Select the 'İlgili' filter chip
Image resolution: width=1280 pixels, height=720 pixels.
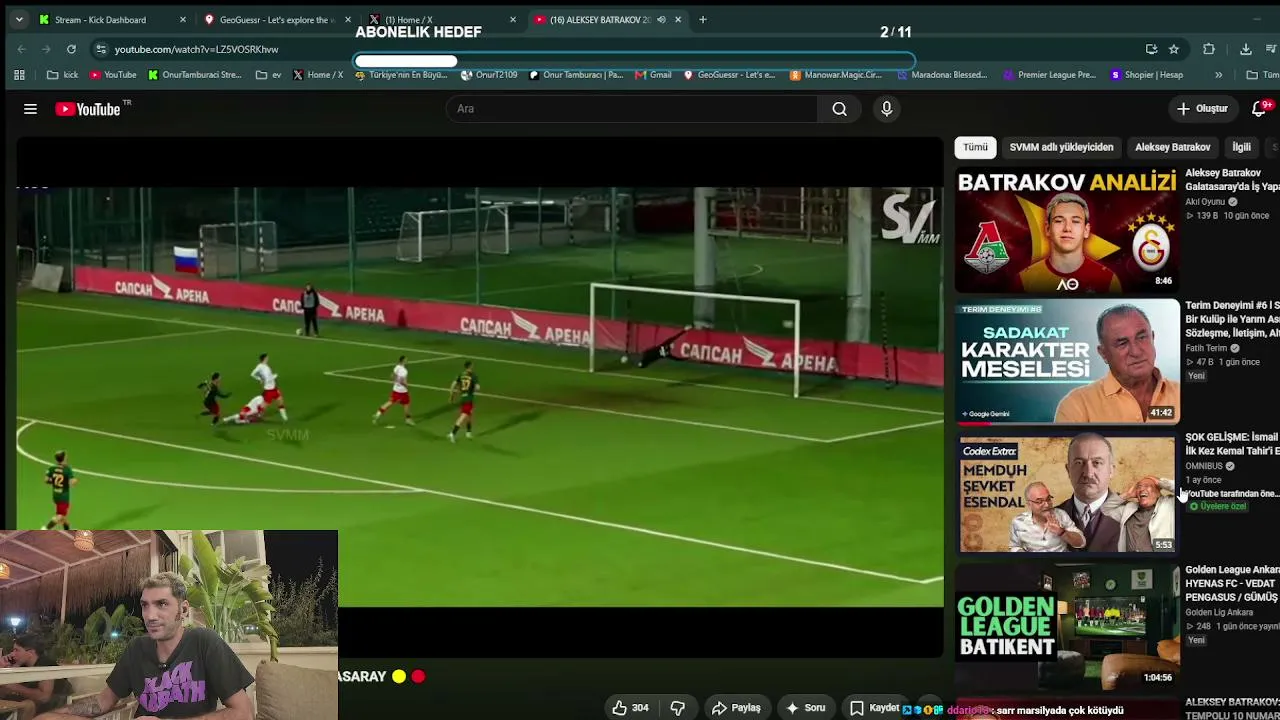tap(1241, 147)
